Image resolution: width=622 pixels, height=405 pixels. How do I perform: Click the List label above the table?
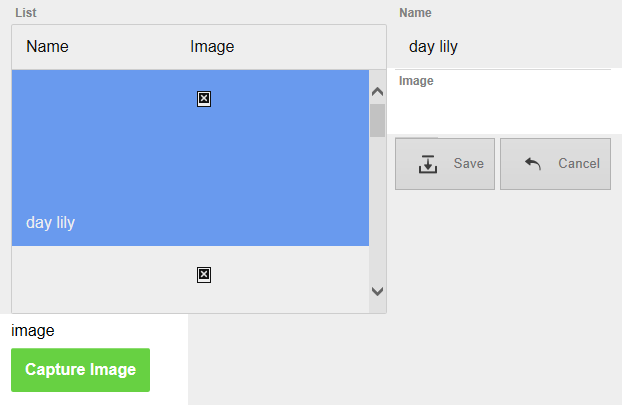point(26,13)
